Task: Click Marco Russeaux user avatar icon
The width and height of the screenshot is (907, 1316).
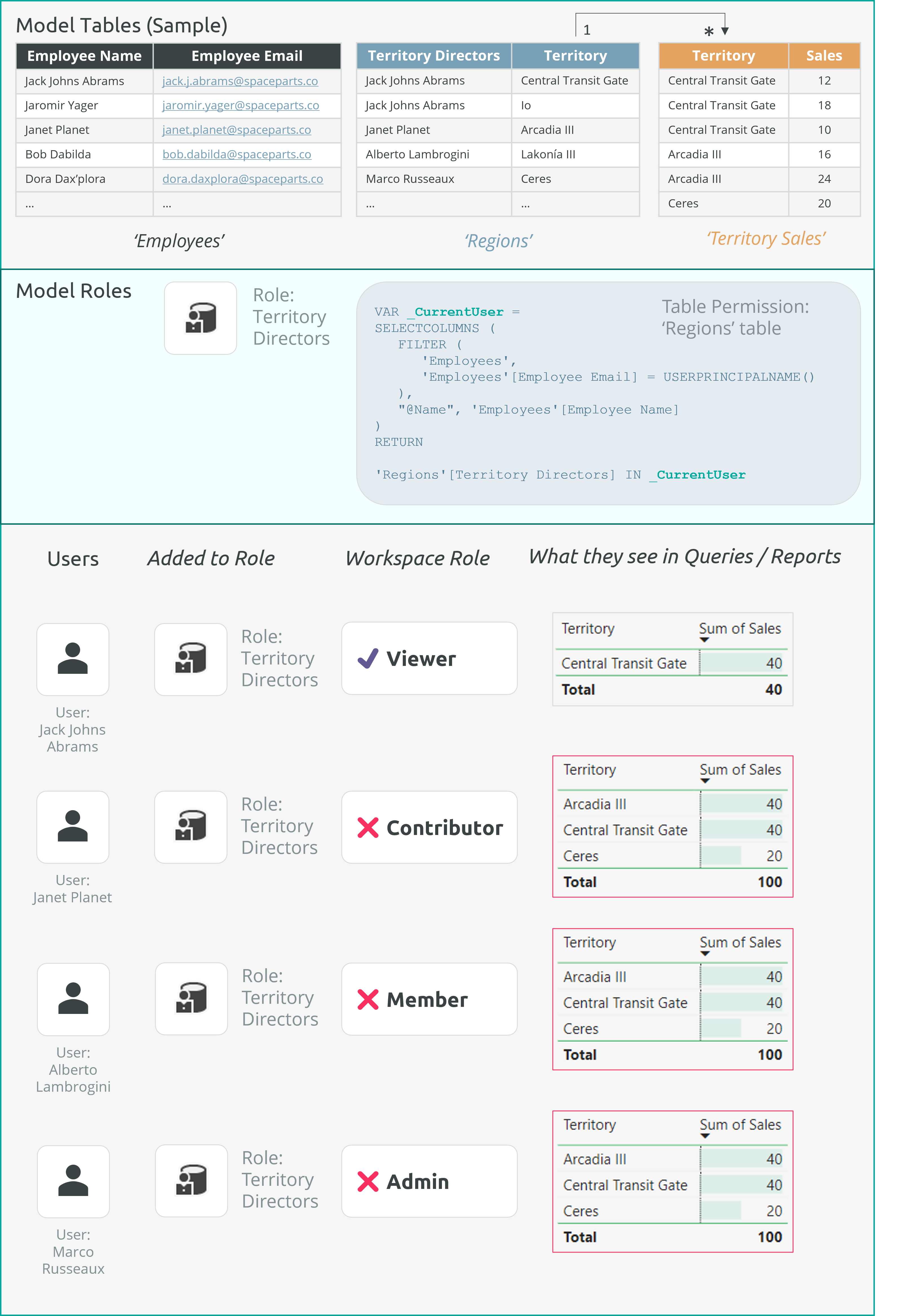Action: [x=73, y=1181]
